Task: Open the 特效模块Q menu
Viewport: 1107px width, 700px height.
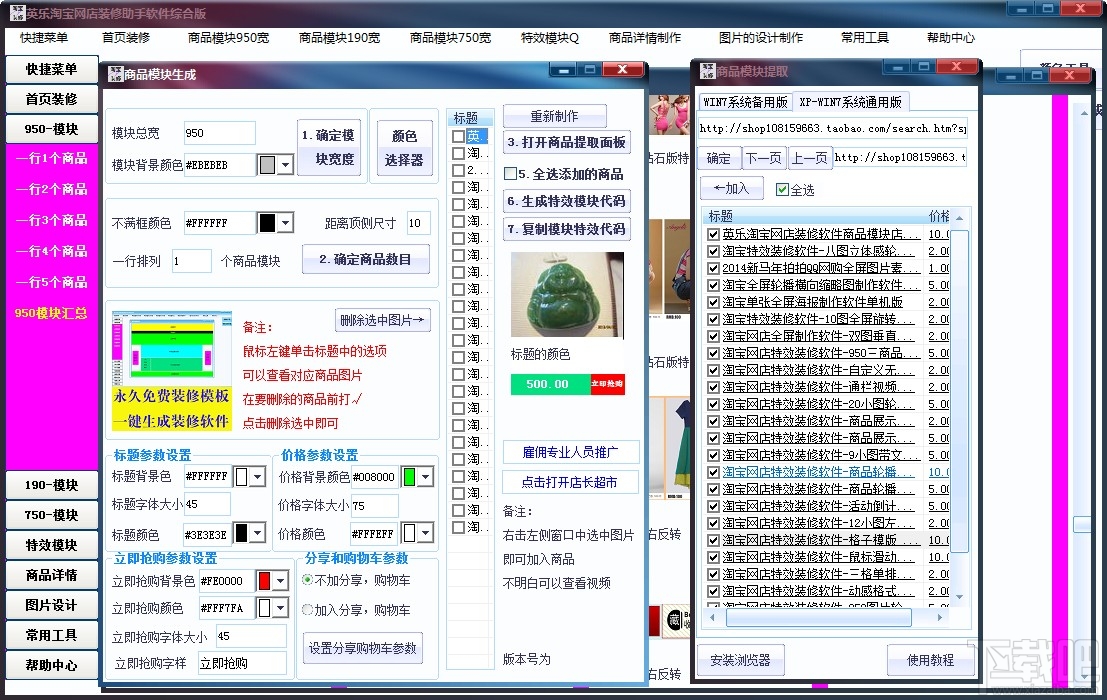Action: (x=549, y=37)
